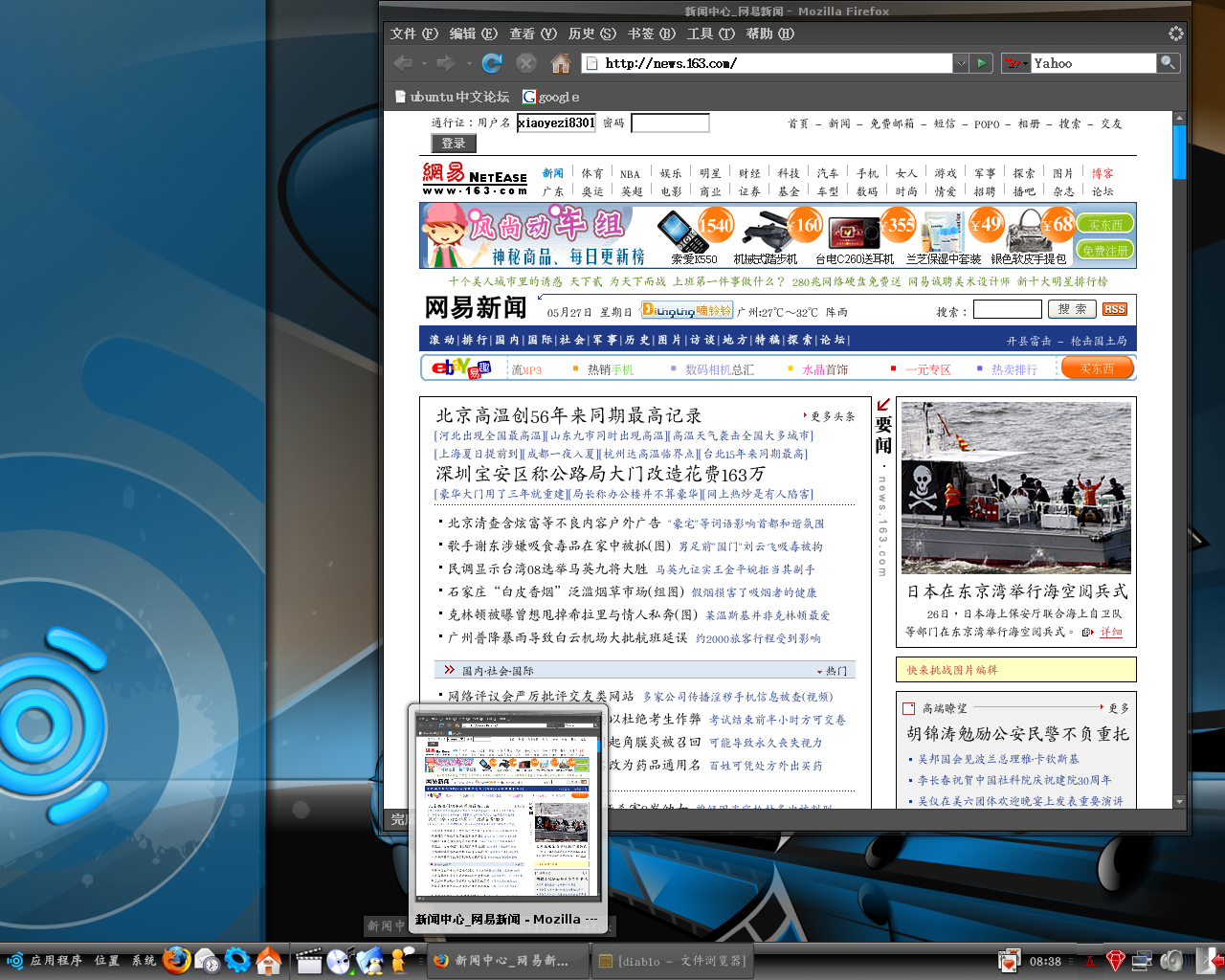Open the penguin folder launcher icon

tap(369, 961)
